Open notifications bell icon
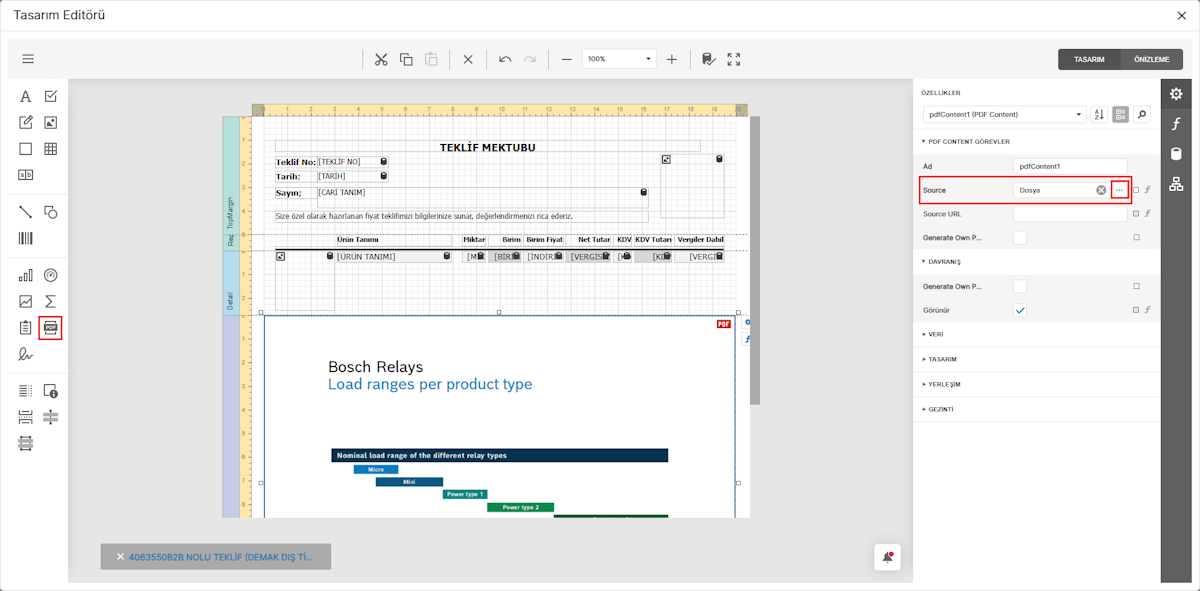The width and height of the screenshot is (1200, 591). pos(888,557)
